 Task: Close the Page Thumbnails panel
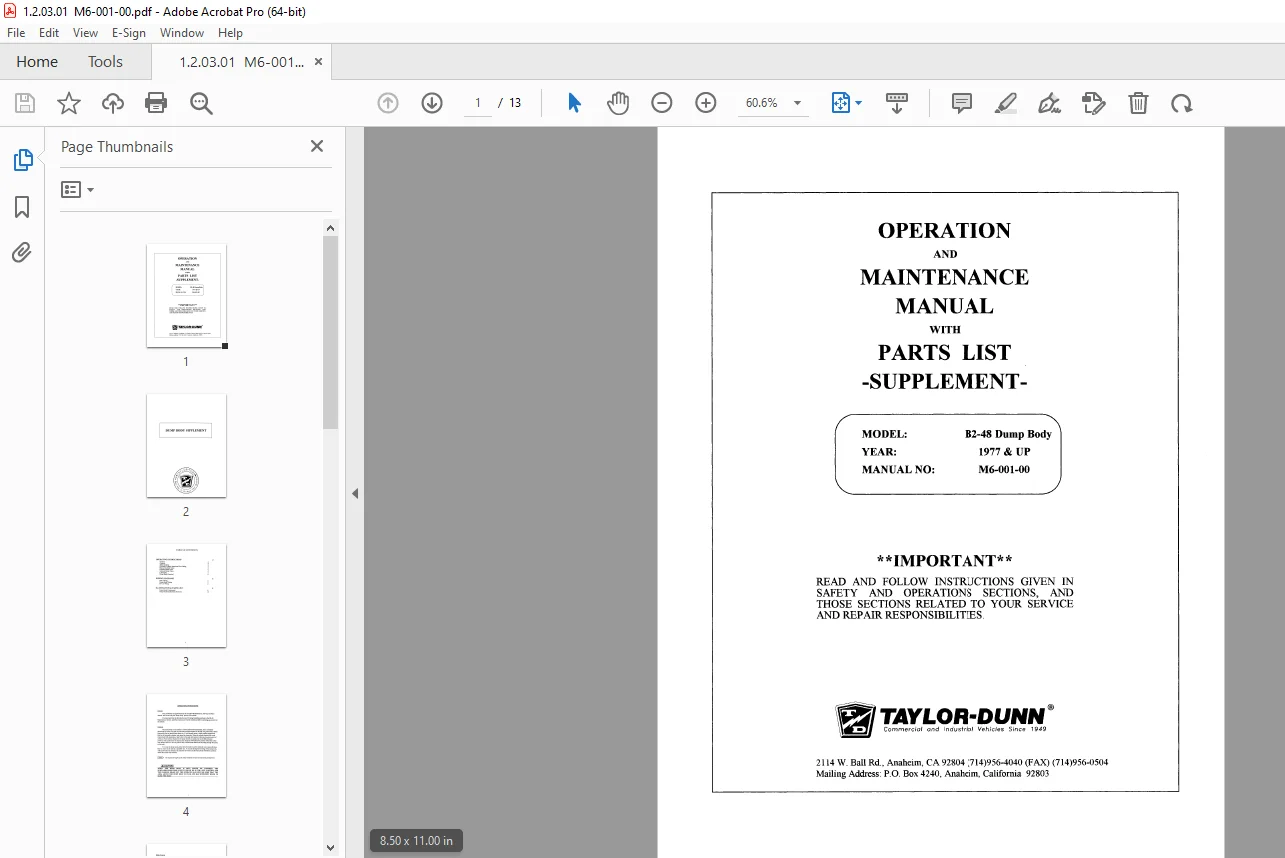click(x=317, y=146)
